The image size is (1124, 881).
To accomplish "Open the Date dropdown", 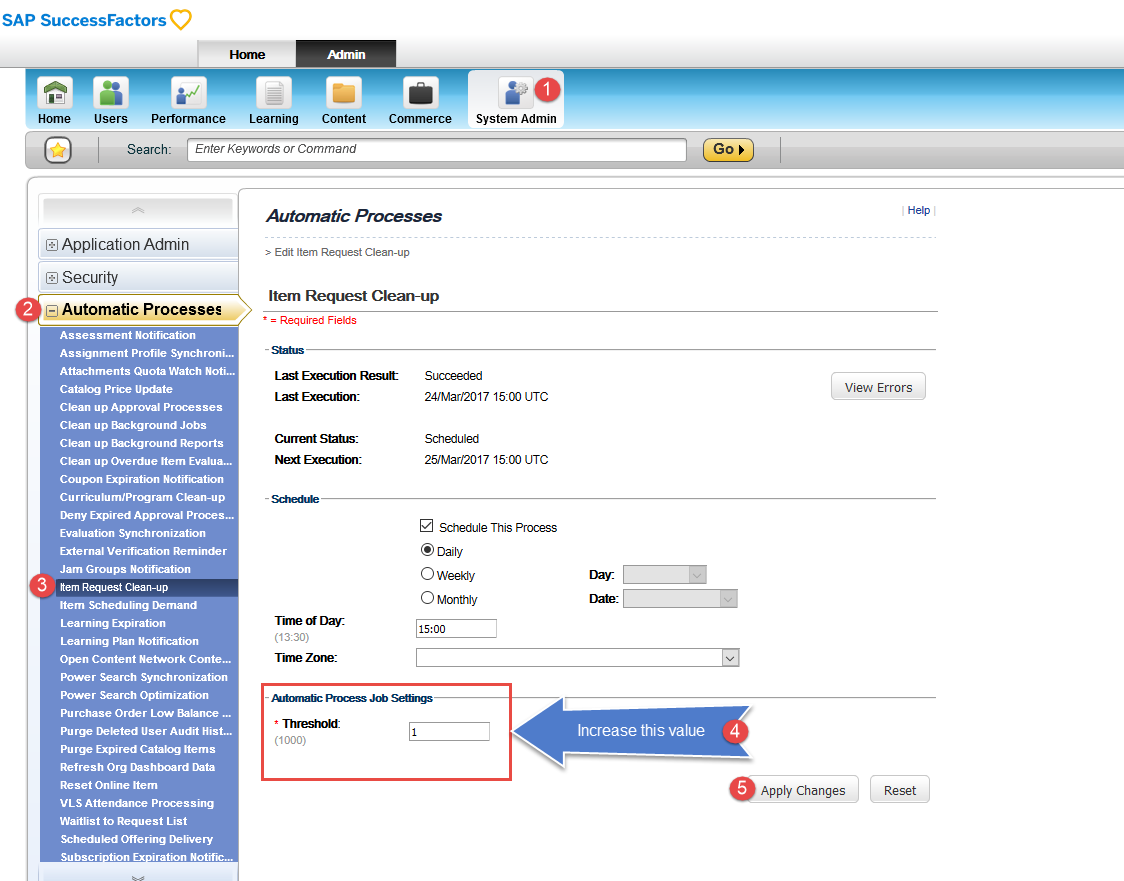I will click(680, 599).
